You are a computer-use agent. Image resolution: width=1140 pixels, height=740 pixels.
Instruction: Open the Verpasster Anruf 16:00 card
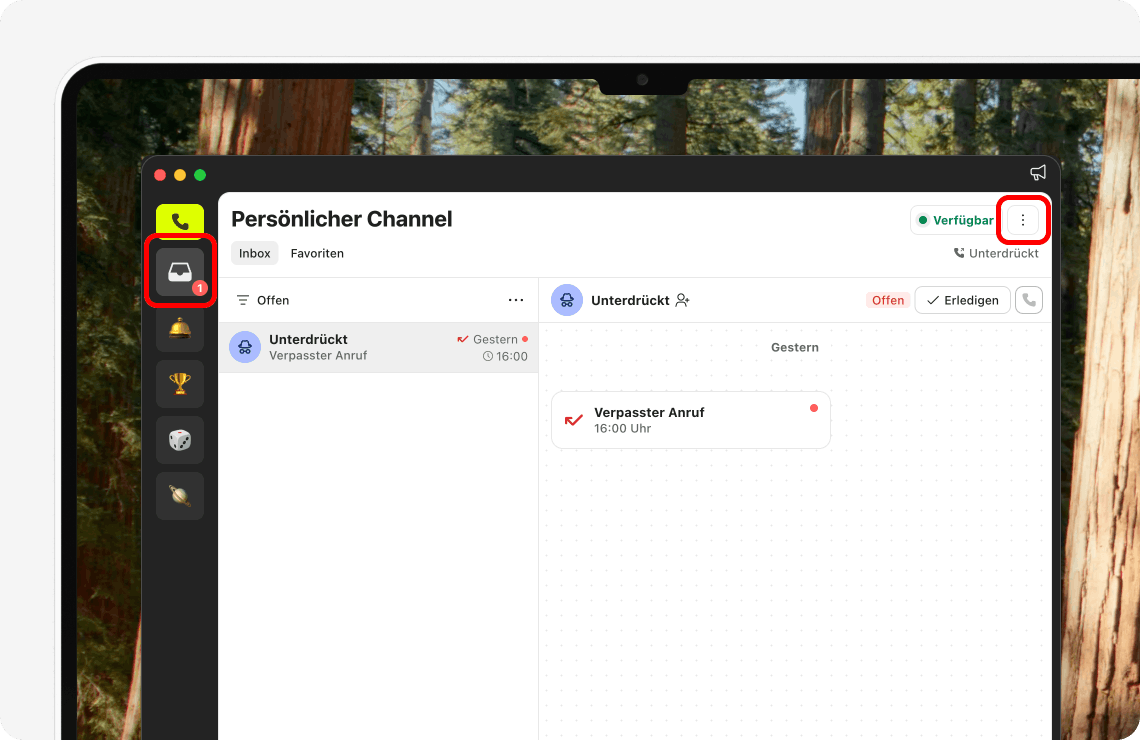click(690, 420)
